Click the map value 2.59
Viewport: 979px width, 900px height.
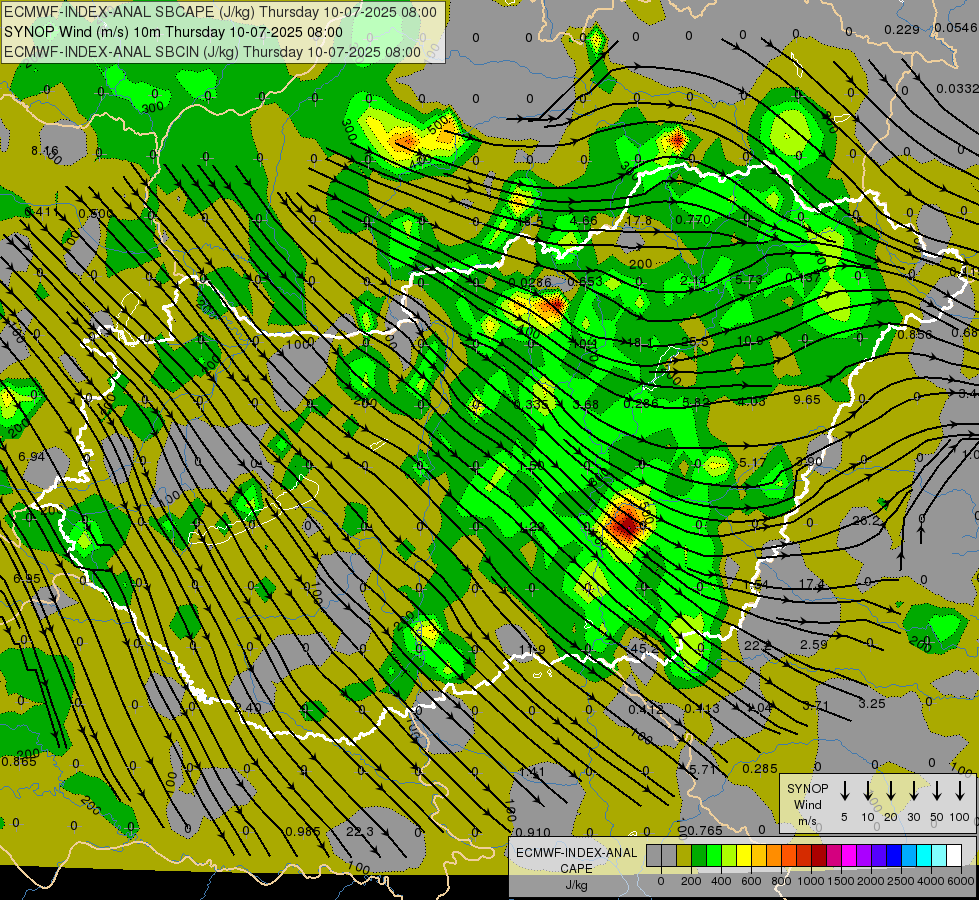click(x=814, y=644)
